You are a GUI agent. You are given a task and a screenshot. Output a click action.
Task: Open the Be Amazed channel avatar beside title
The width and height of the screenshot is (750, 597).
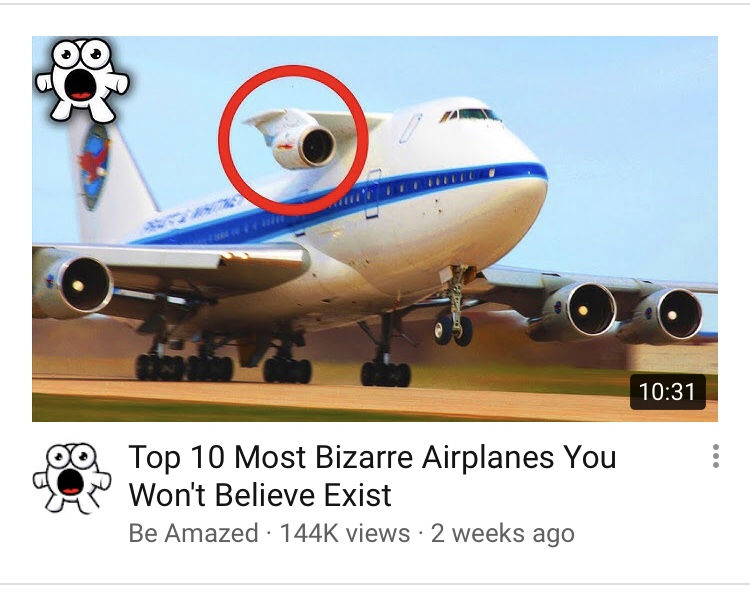click(x=72, y=478)
